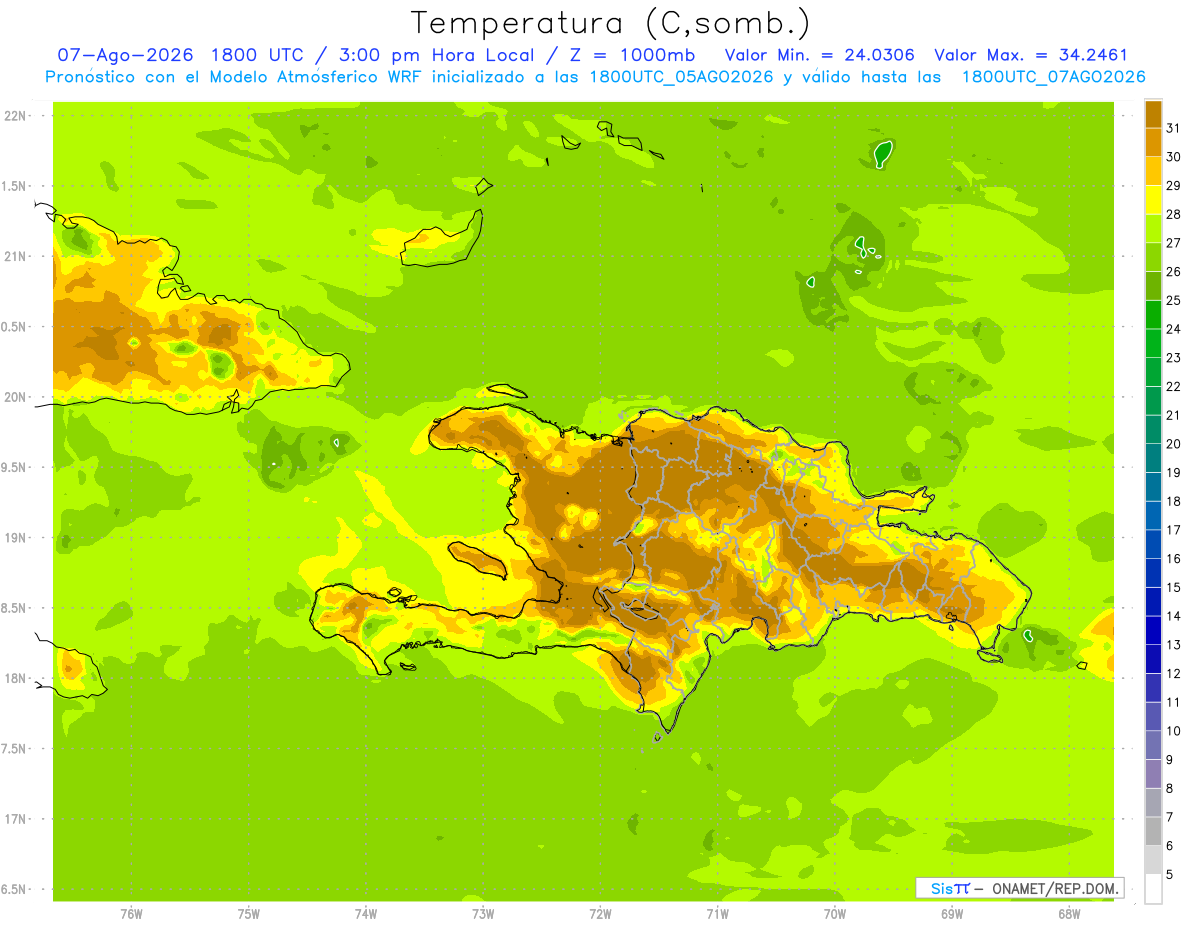Click the color bar swatch between 29 and 30
Screen dimensions: 1200x927
[x=1153, y=171]
